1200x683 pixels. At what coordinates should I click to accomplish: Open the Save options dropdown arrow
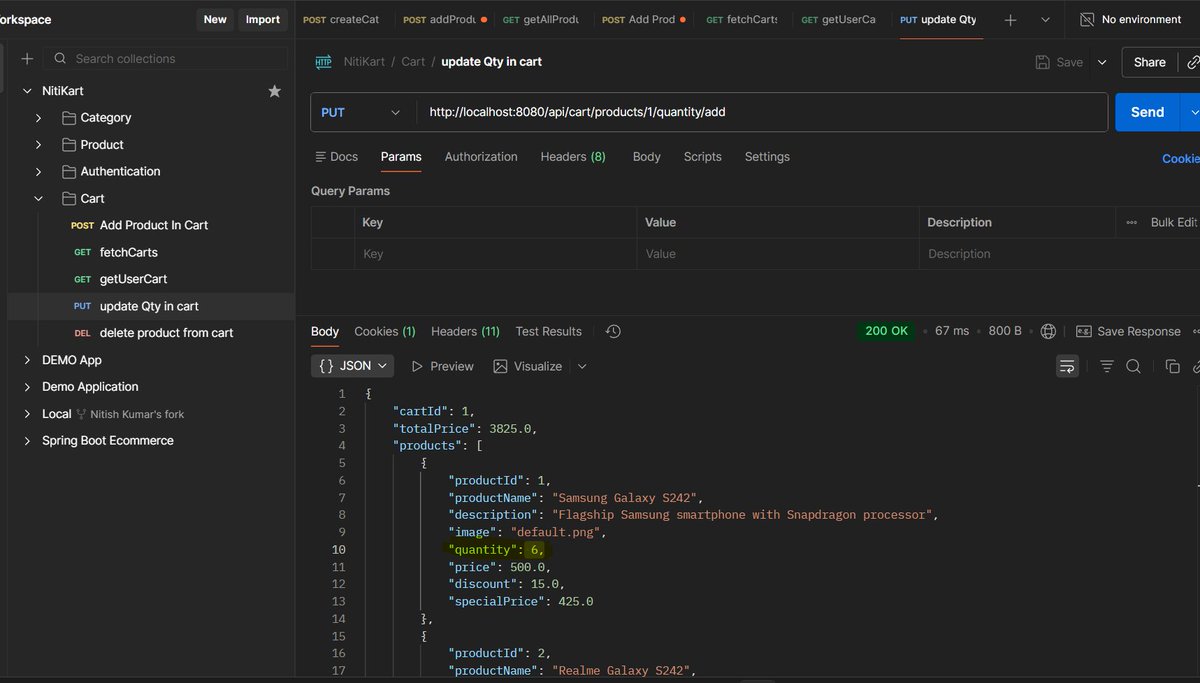pos(1102,62)
